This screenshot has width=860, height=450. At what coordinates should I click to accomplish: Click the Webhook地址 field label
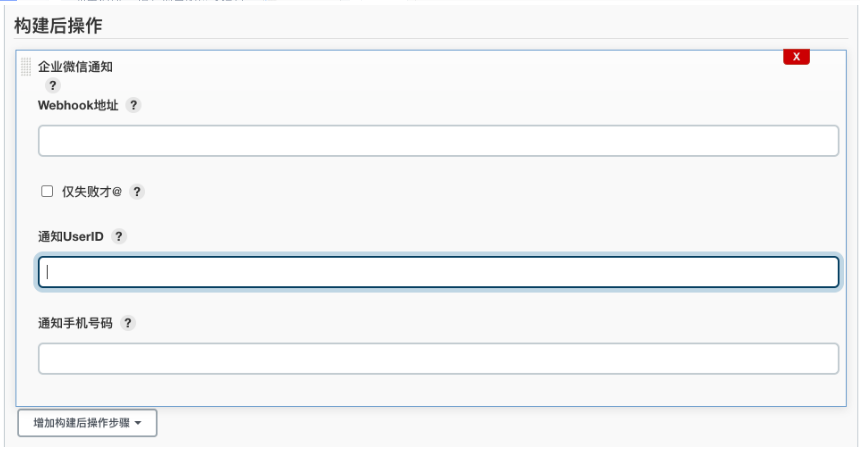(78, 105)
